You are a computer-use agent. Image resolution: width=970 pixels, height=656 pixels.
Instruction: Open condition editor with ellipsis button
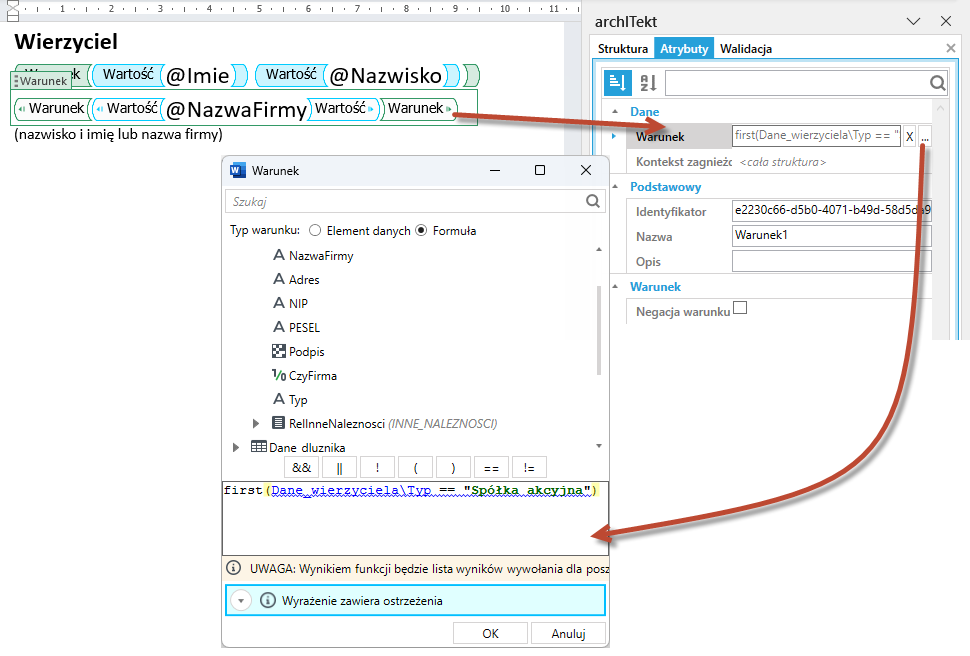tap(925, 136)
